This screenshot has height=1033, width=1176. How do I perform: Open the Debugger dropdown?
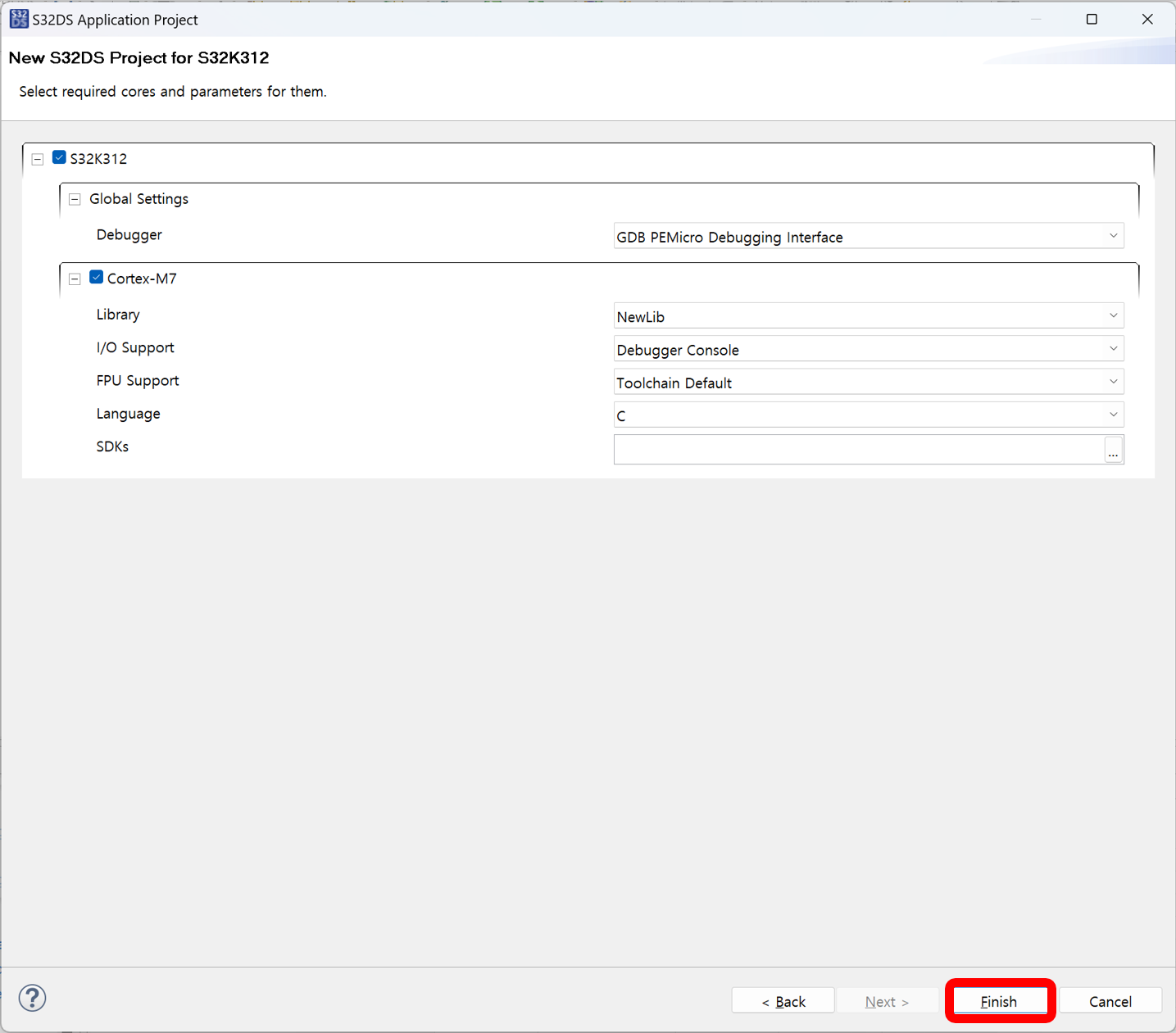point(869,236)
